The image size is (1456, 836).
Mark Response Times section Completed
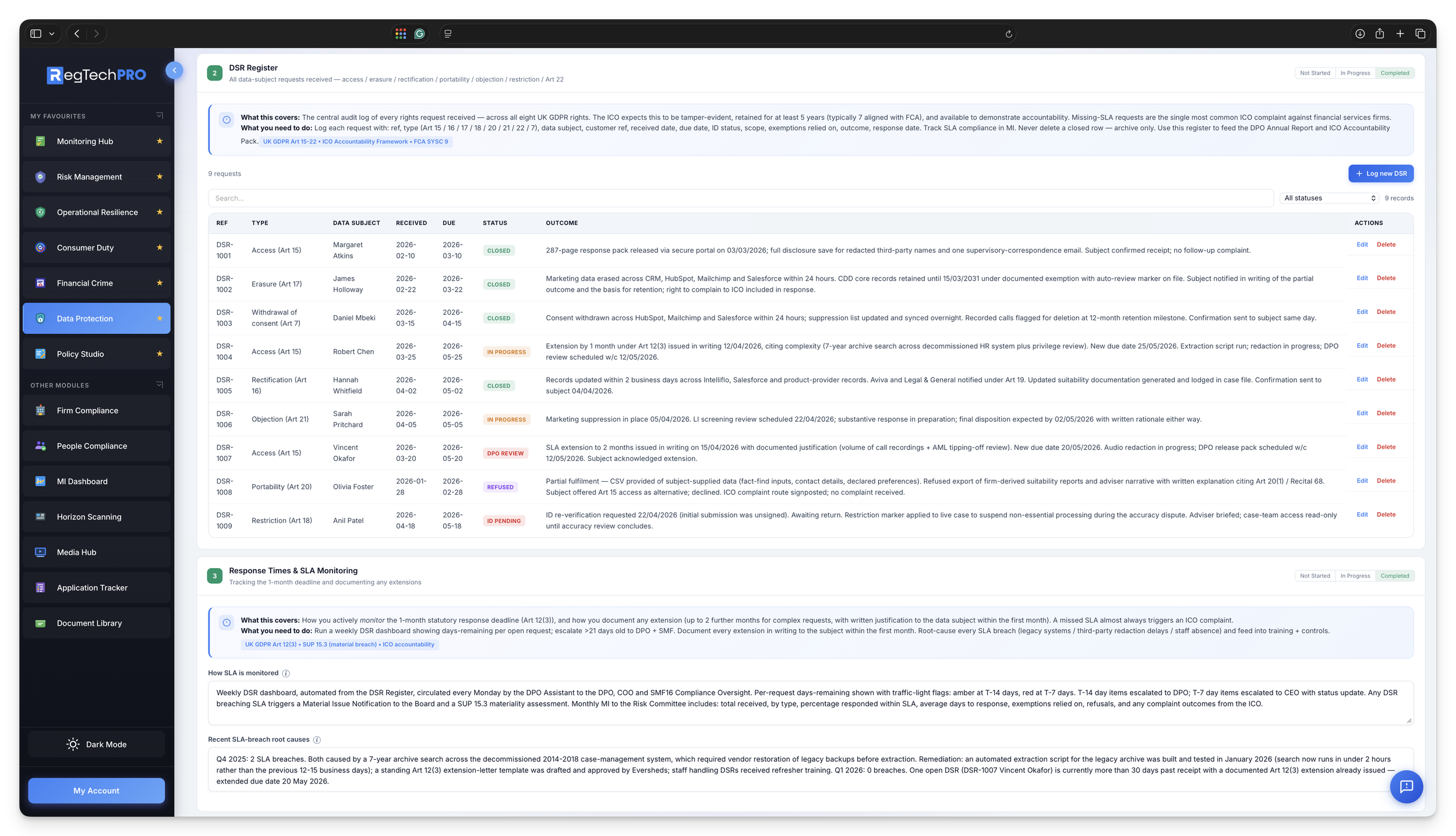1394,576
